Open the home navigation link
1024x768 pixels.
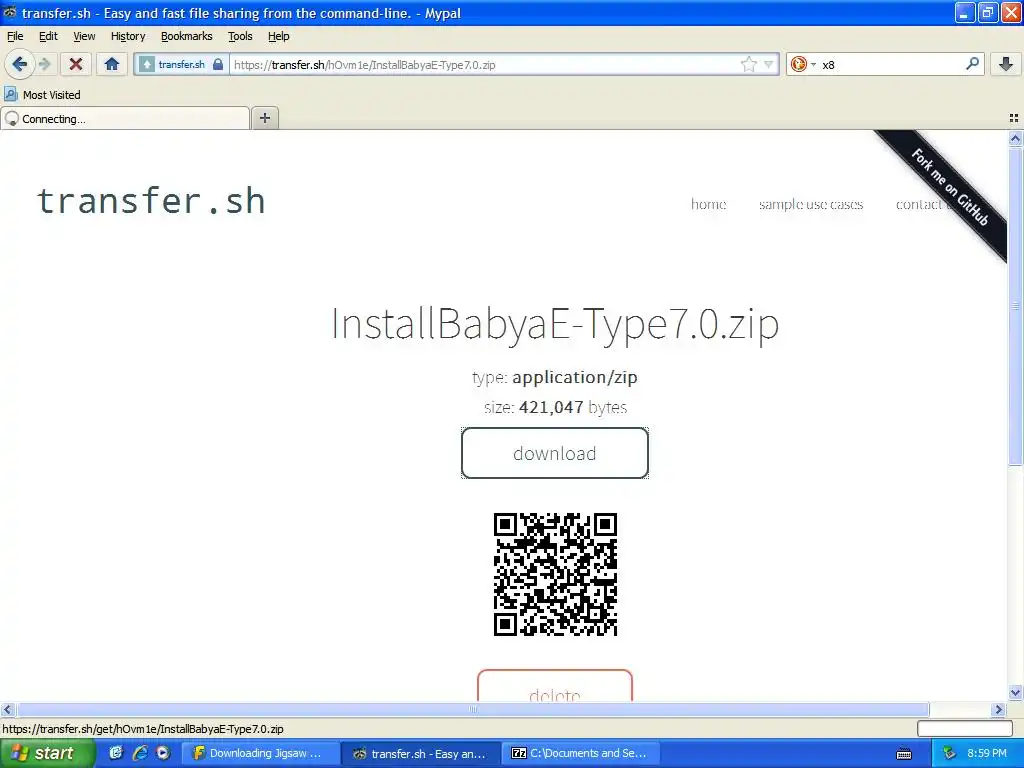tap(709, 204)
